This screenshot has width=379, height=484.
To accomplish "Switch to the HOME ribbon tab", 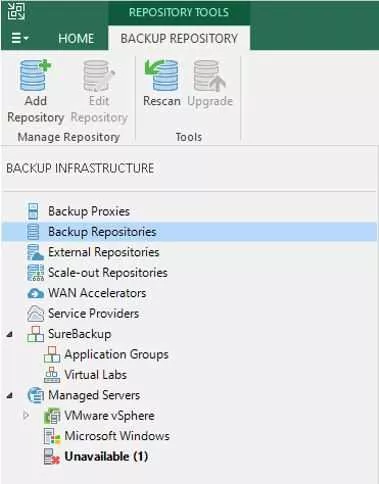I will tap(76, 38).
